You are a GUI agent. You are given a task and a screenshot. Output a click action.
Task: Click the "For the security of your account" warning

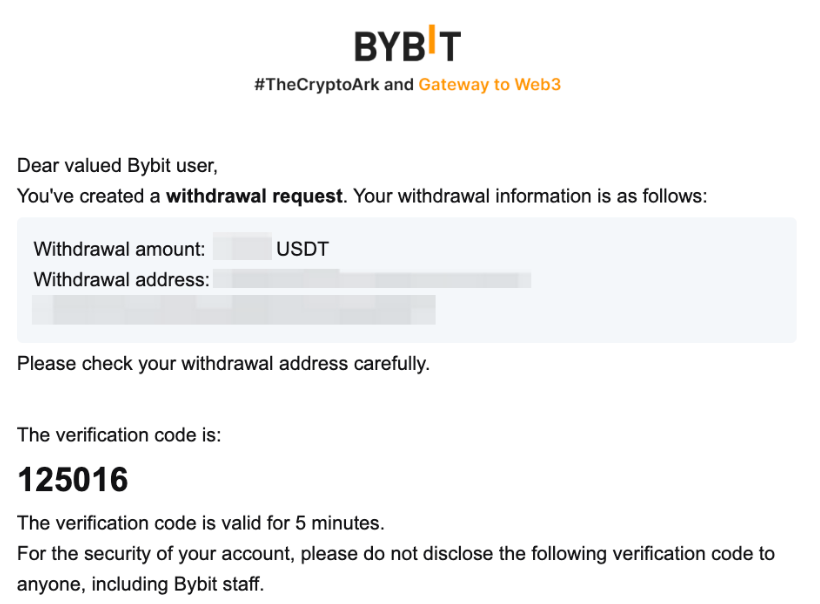395,553
